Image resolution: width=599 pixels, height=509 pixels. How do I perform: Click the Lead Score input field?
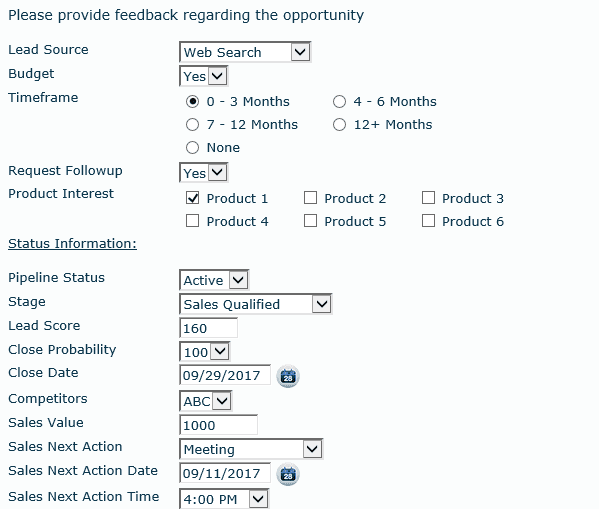(x=208, y=328)
